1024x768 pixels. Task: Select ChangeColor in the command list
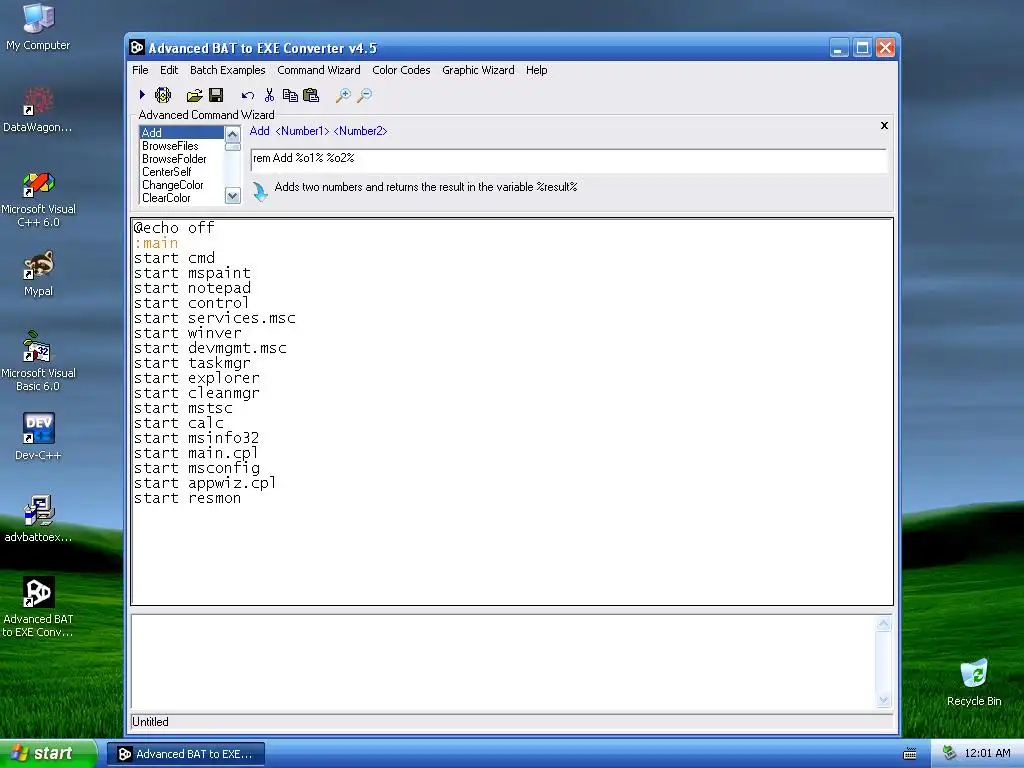tap(182, 185)
